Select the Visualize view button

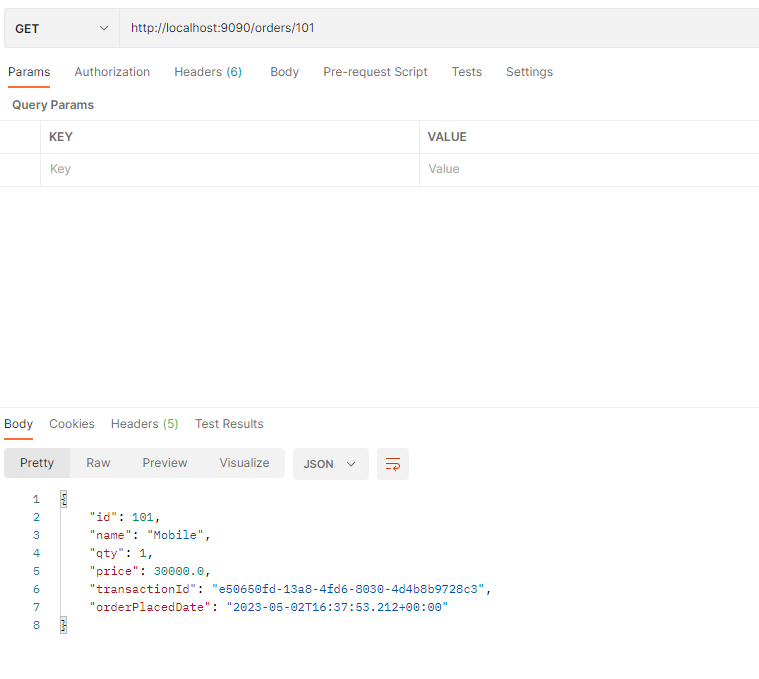[x=244, y=463]
